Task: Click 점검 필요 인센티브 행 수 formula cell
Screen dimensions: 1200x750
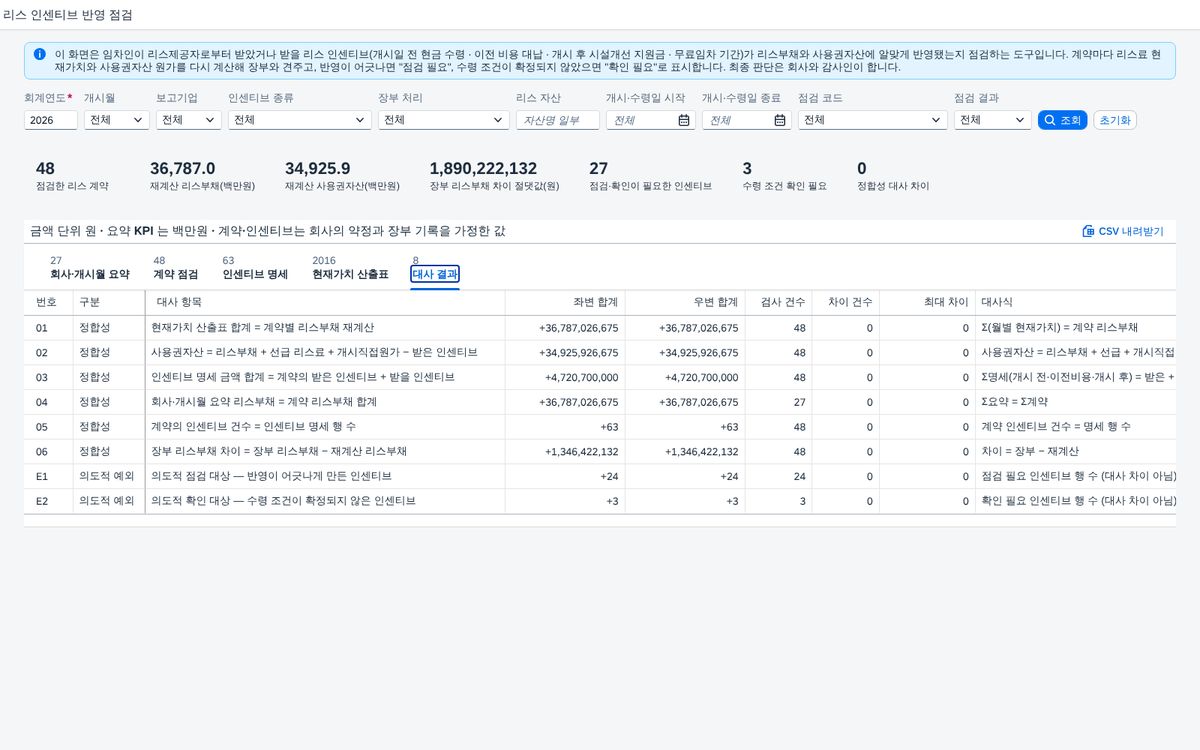Action: click(x=1075, y=476)
